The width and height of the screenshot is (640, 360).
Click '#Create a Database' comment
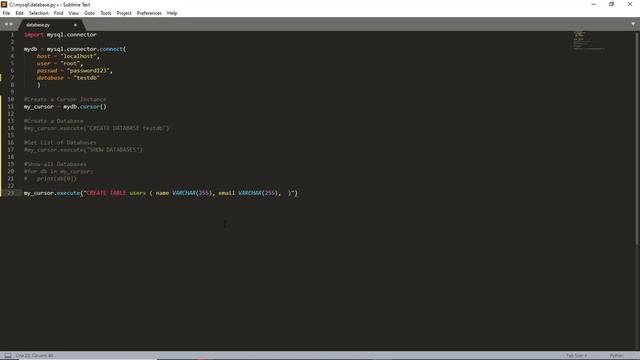tap(53, 121)
